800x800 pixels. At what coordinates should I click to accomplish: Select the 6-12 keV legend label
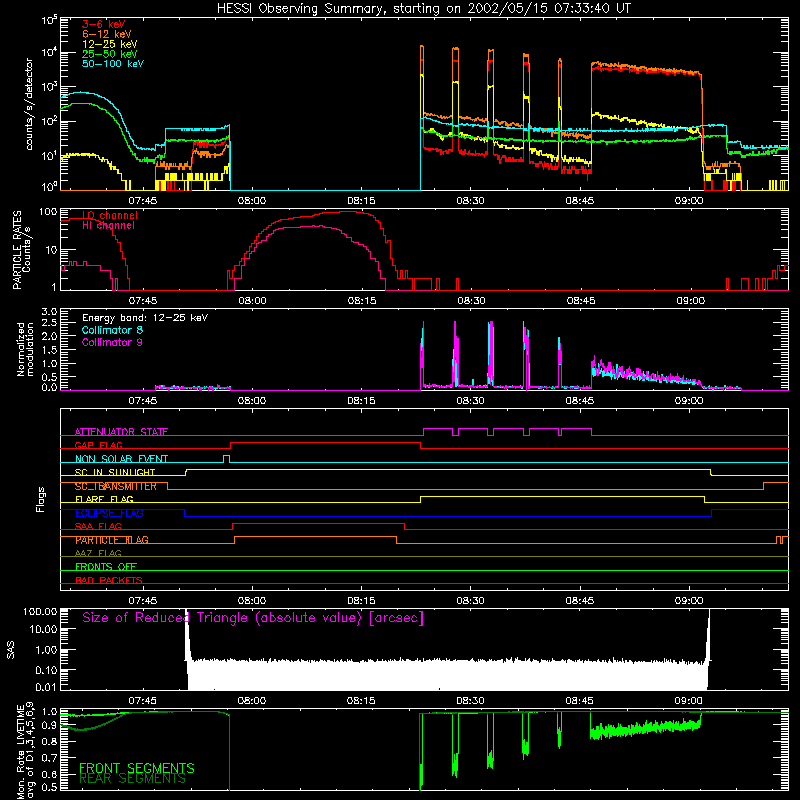pyautogui.click(x=107, y=34)
